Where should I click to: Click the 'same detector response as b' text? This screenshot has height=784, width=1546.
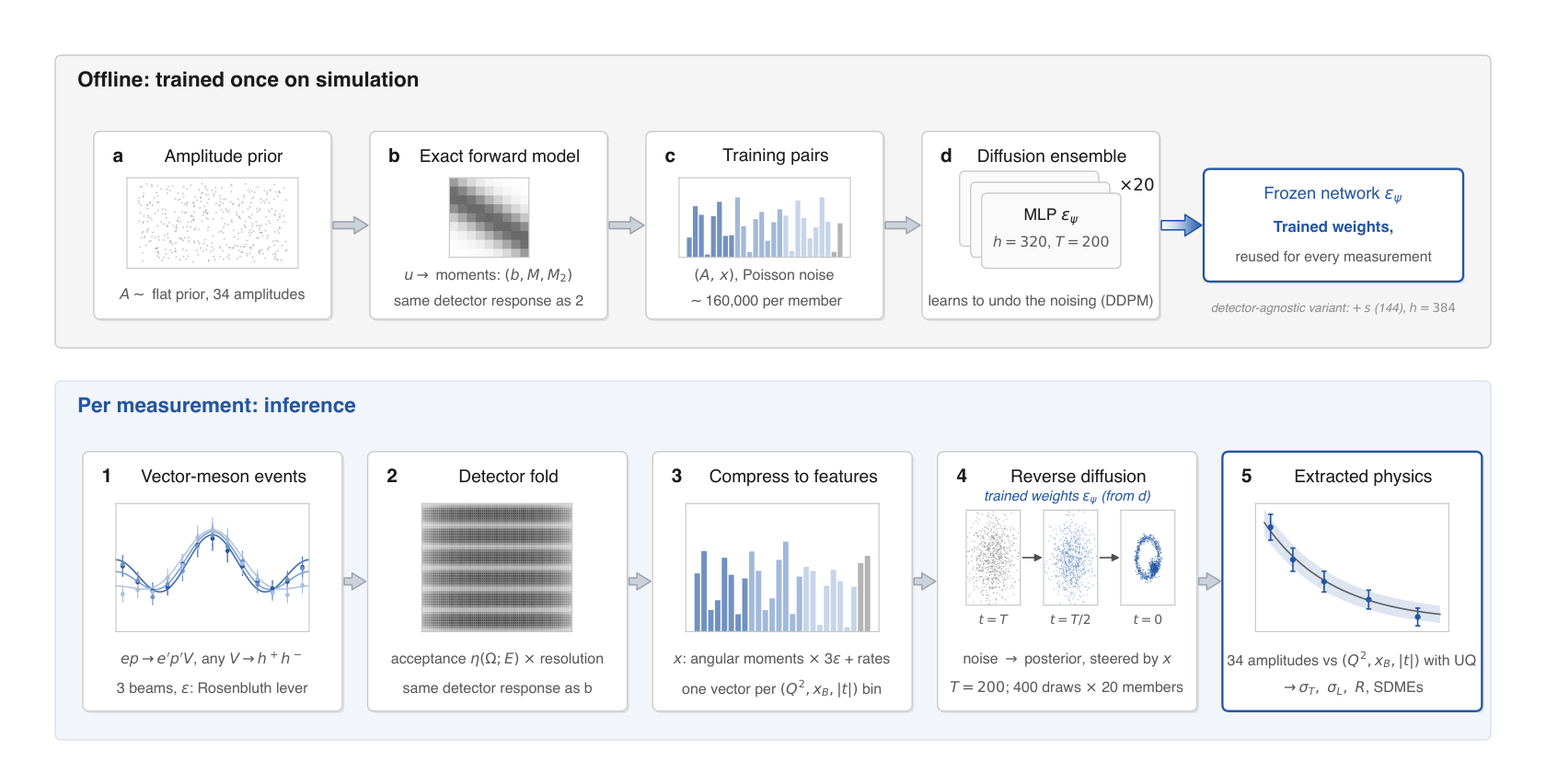pos(497,688)
